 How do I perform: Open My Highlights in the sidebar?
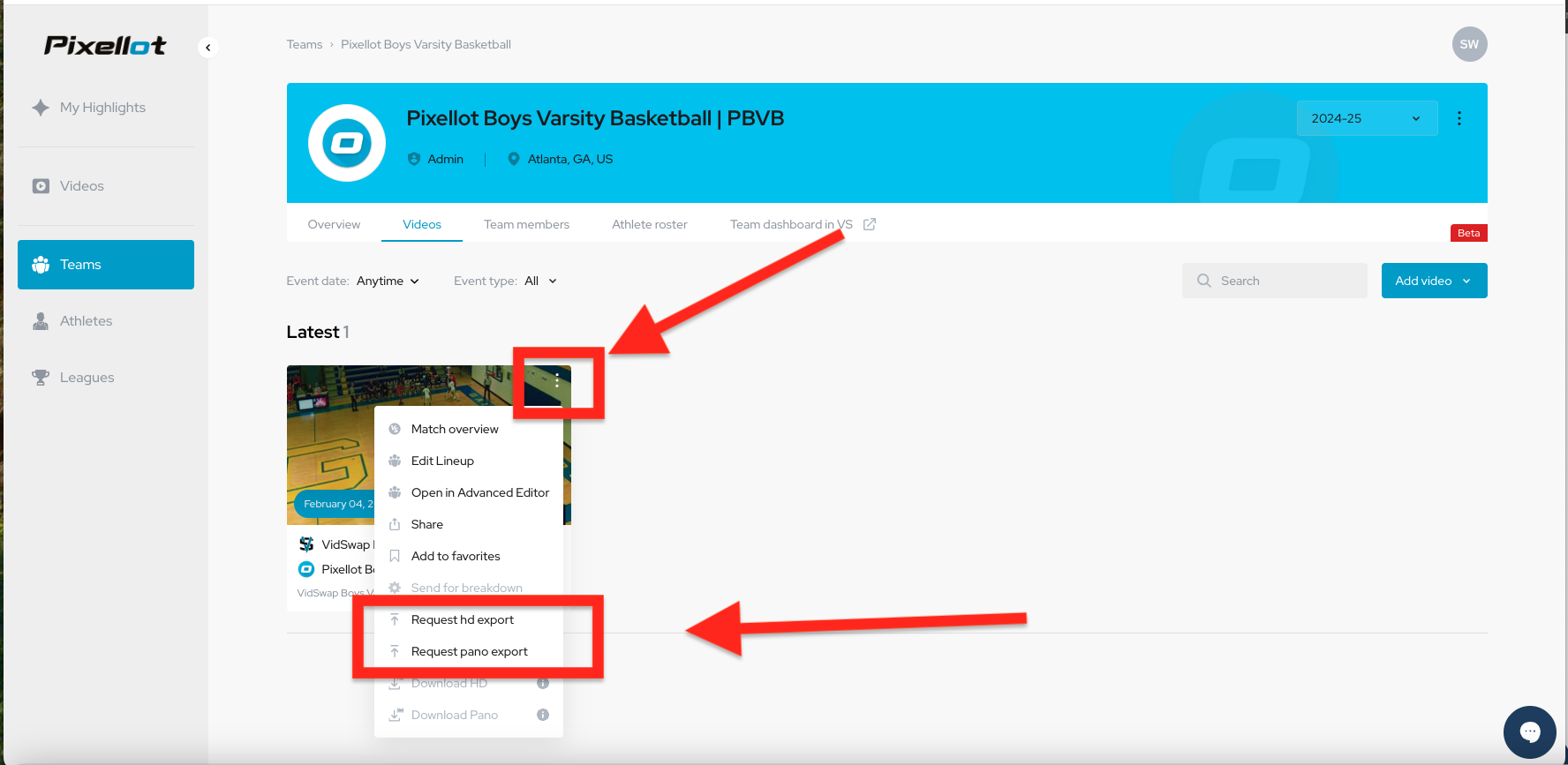(x=106, y=108)
